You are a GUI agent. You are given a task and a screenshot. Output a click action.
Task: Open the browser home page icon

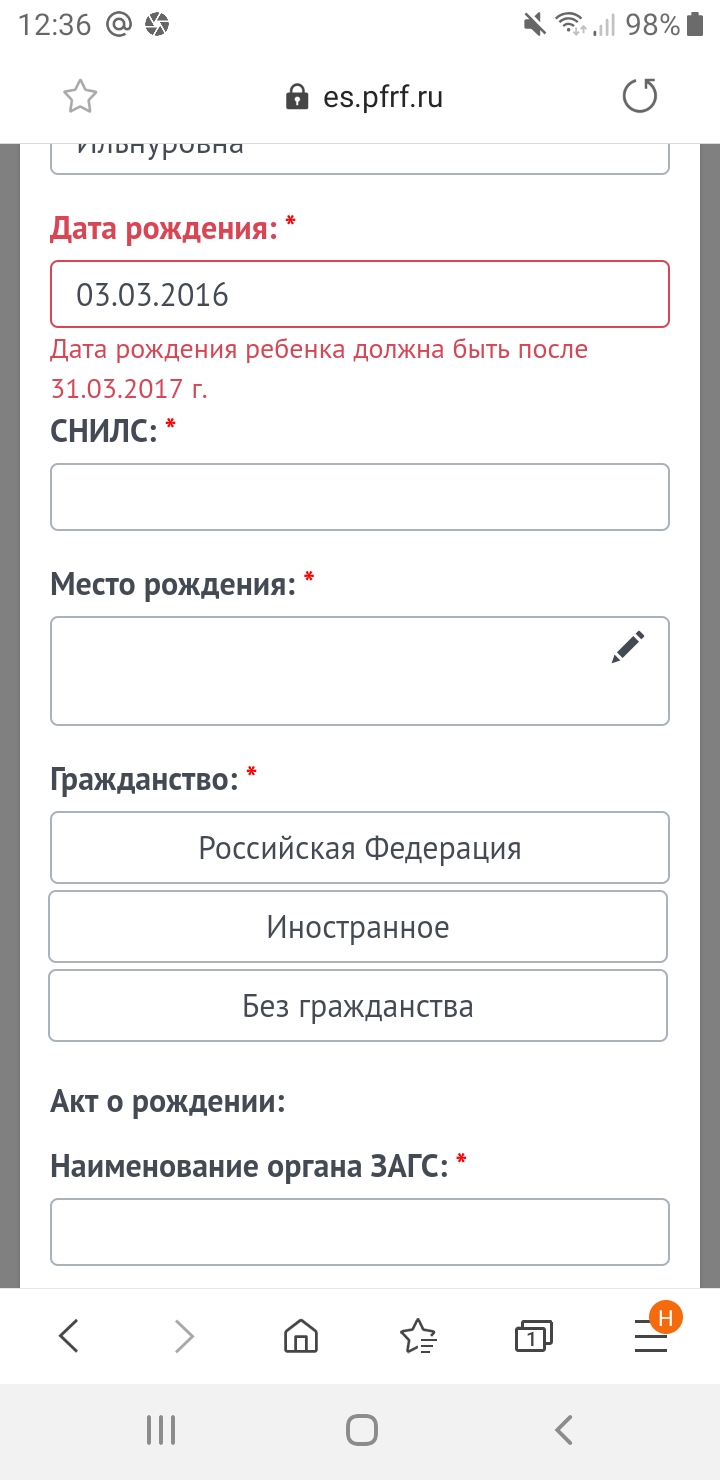pyautogui.click(x=301, y=1335)
